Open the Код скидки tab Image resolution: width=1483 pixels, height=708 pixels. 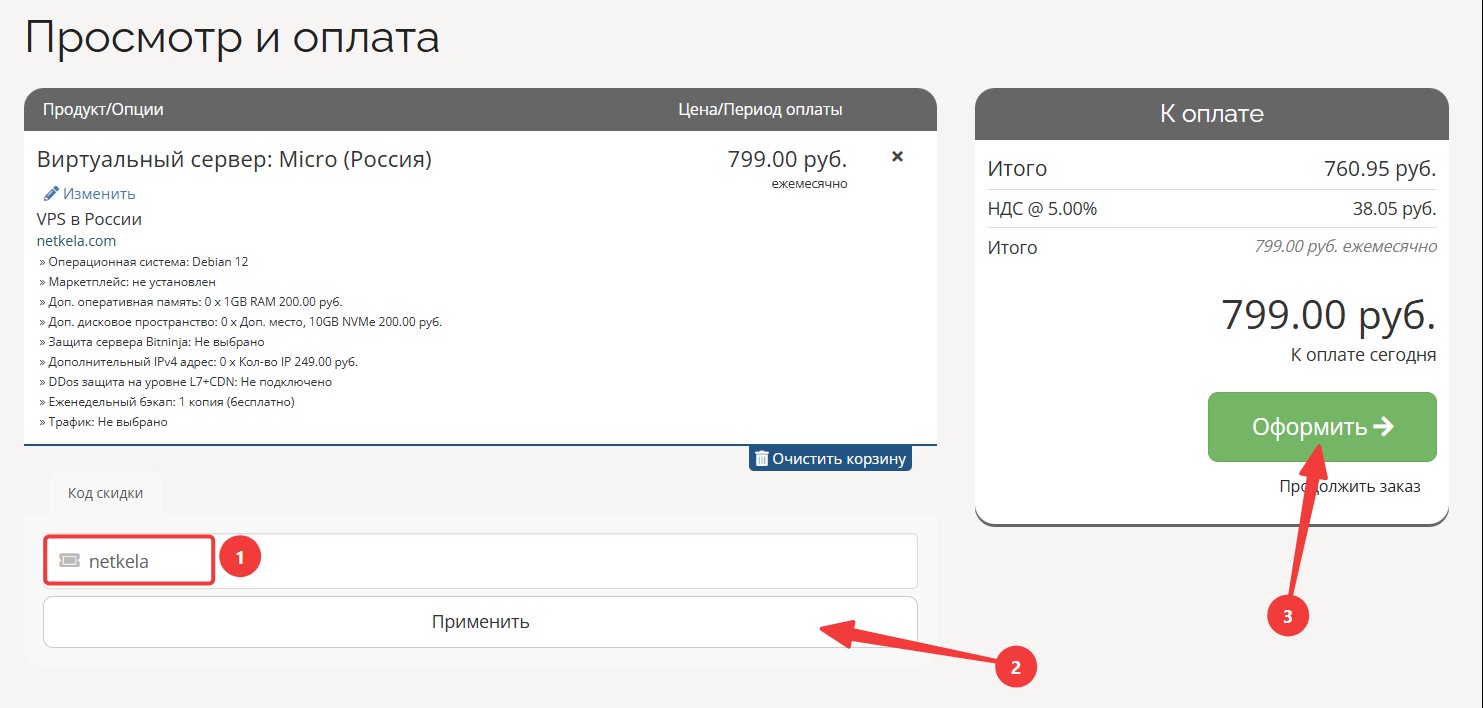click(105, 493)
